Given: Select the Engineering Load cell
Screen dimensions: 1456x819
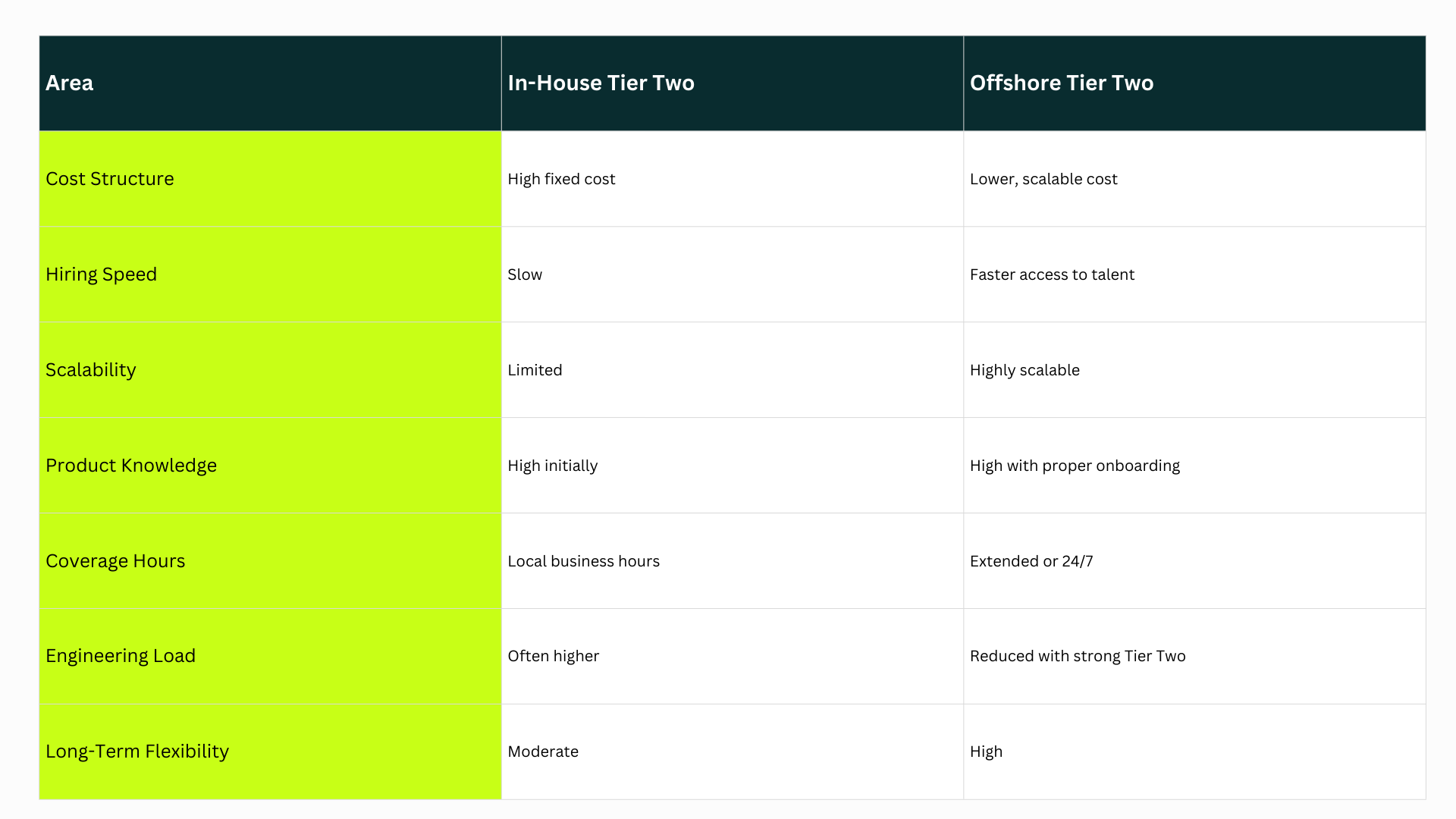Looking at the screenshot, I should (121, 656).
